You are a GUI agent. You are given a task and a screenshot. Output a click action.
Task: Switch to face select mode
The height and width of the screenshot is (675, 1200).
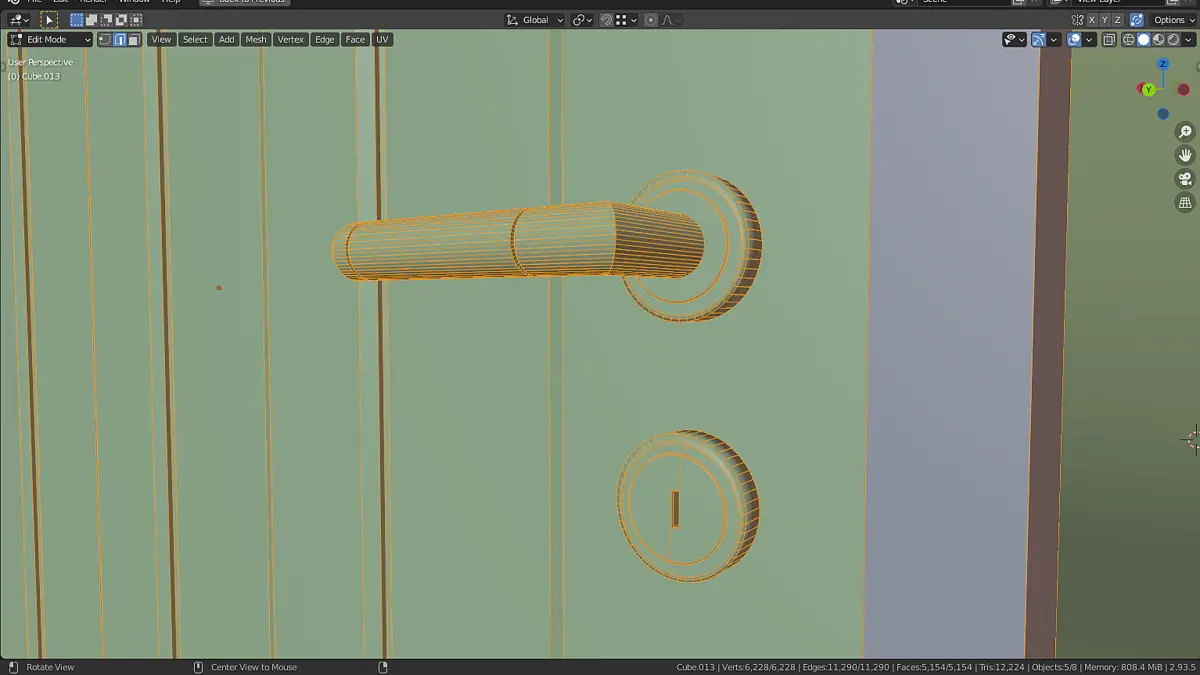pyautogui.click(x=134, y=40)
